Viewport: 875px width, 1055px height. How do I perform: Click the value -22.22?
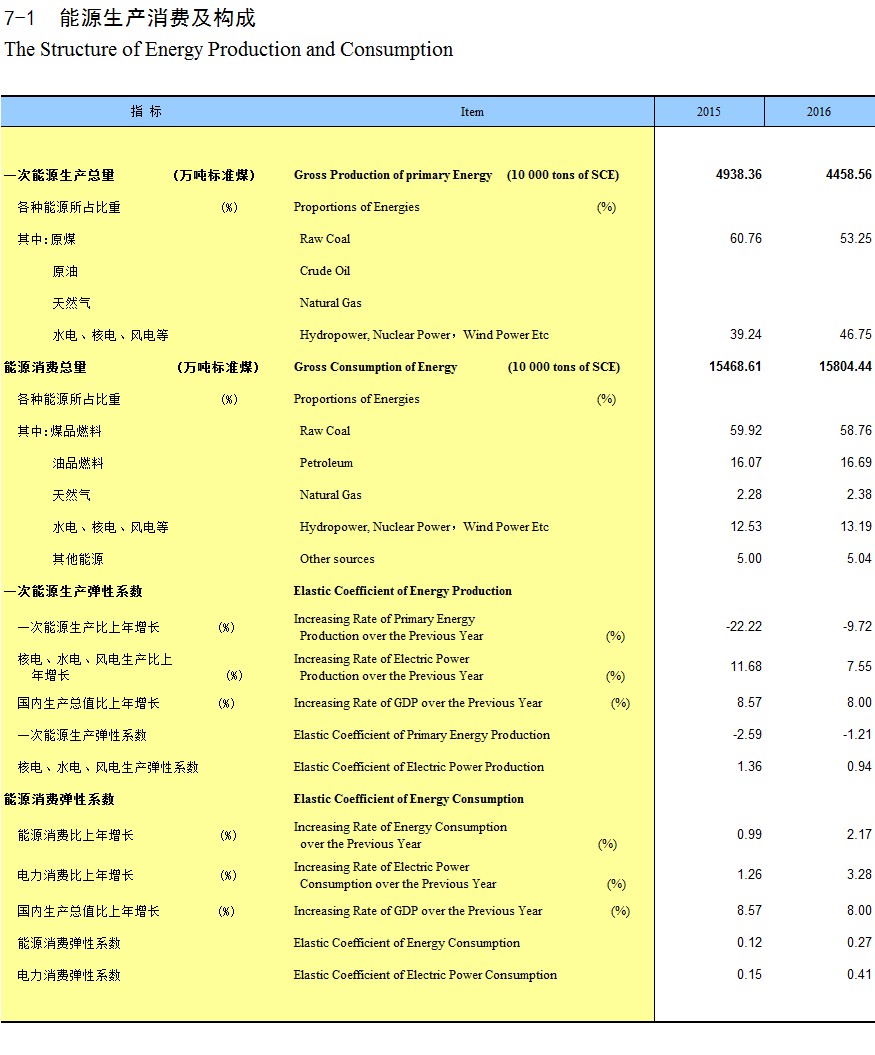pos(744,626)
